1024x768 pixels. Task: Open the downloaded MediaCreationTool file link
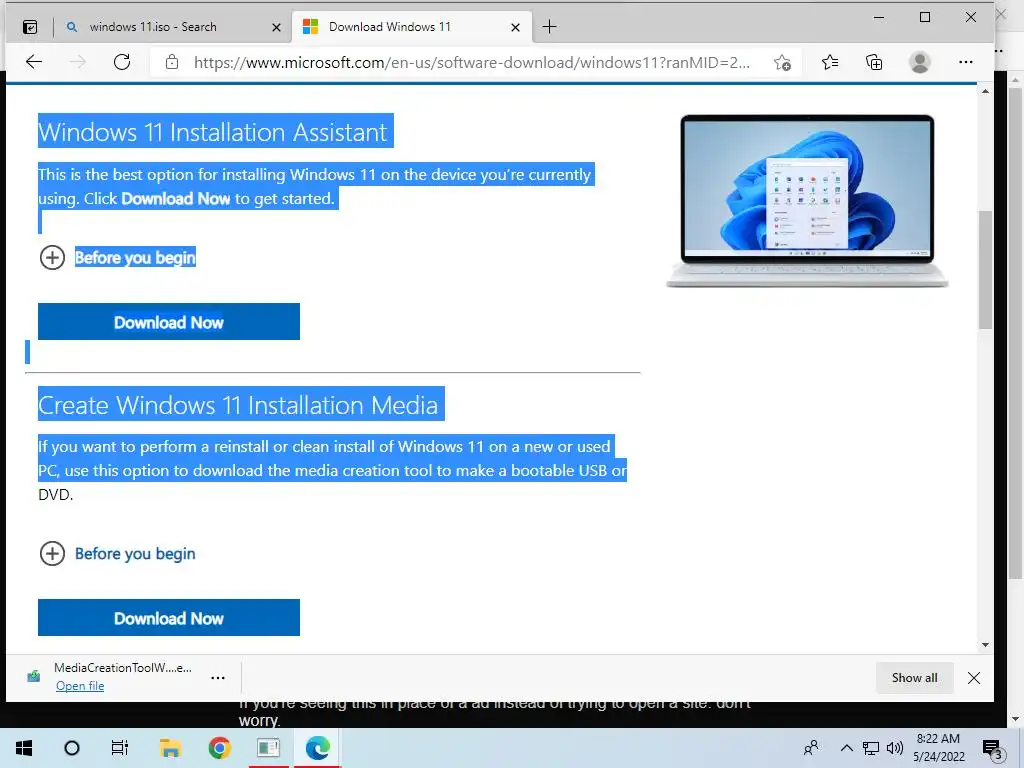(x=80, y=686)
